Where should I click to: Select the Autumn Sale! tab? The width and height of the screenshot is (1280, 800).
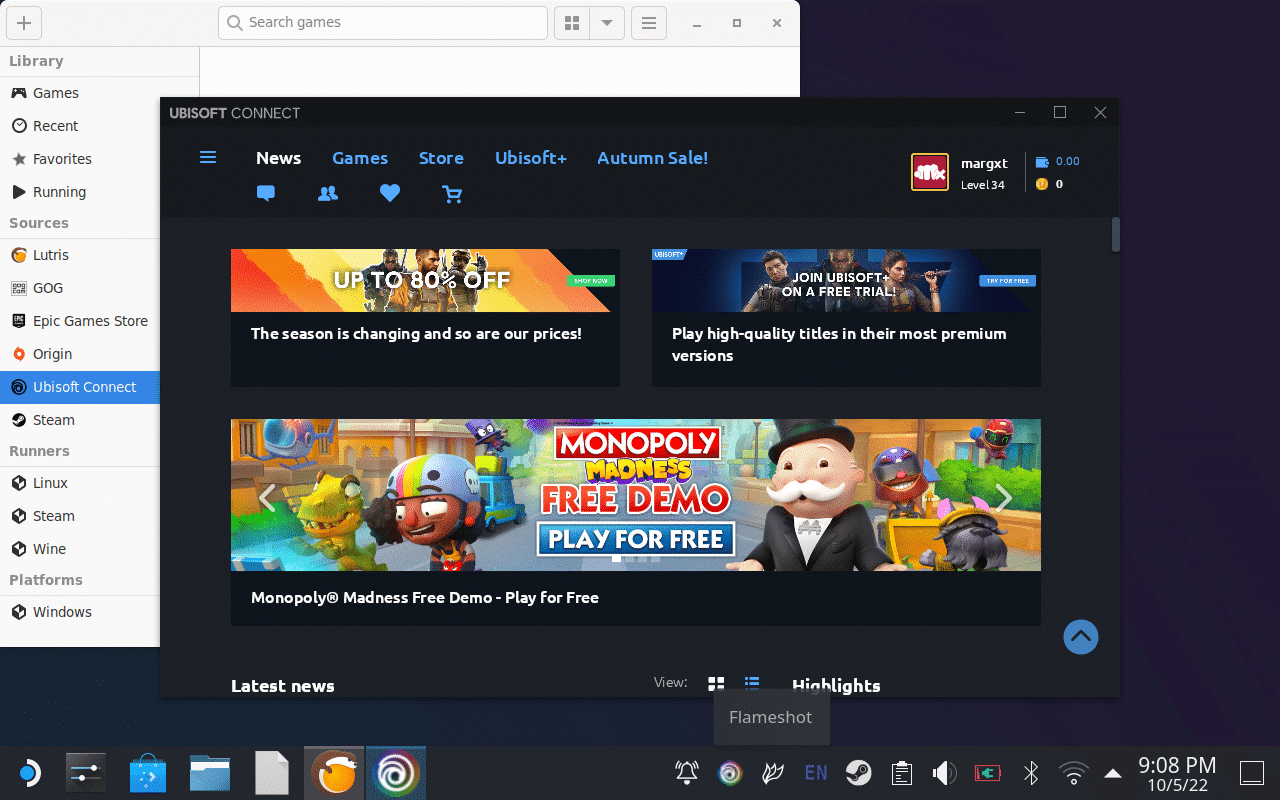pos(653,158)
